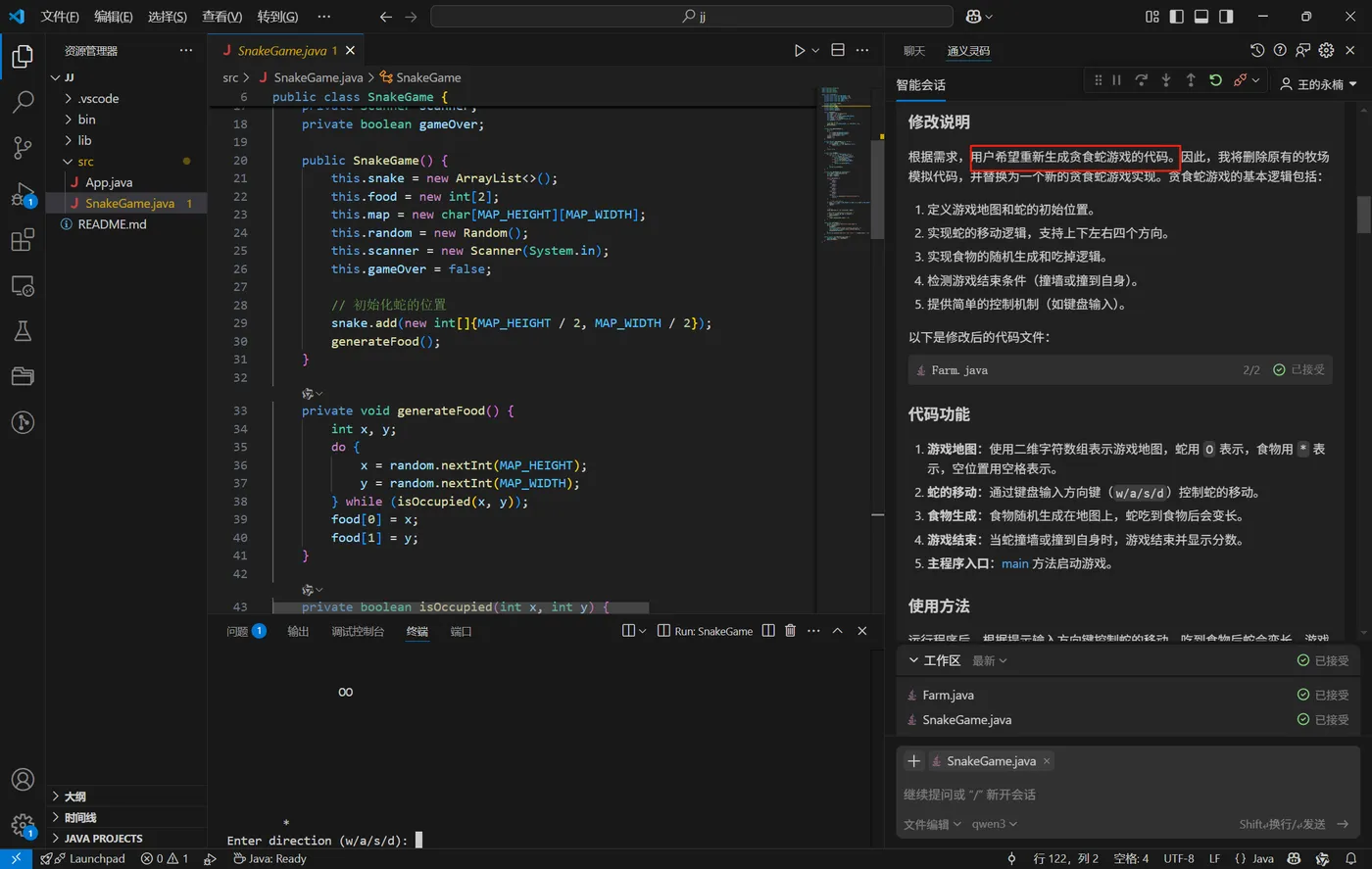1372x869 pixels.
Task: Pause the debug session
Action: pos(1116,80)
